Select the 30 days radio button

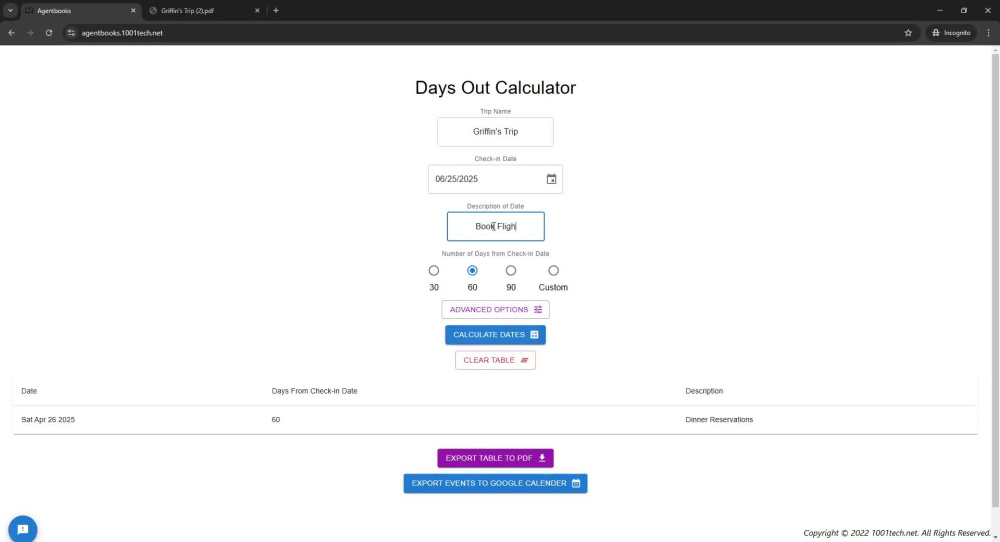[x=434, y=270]
